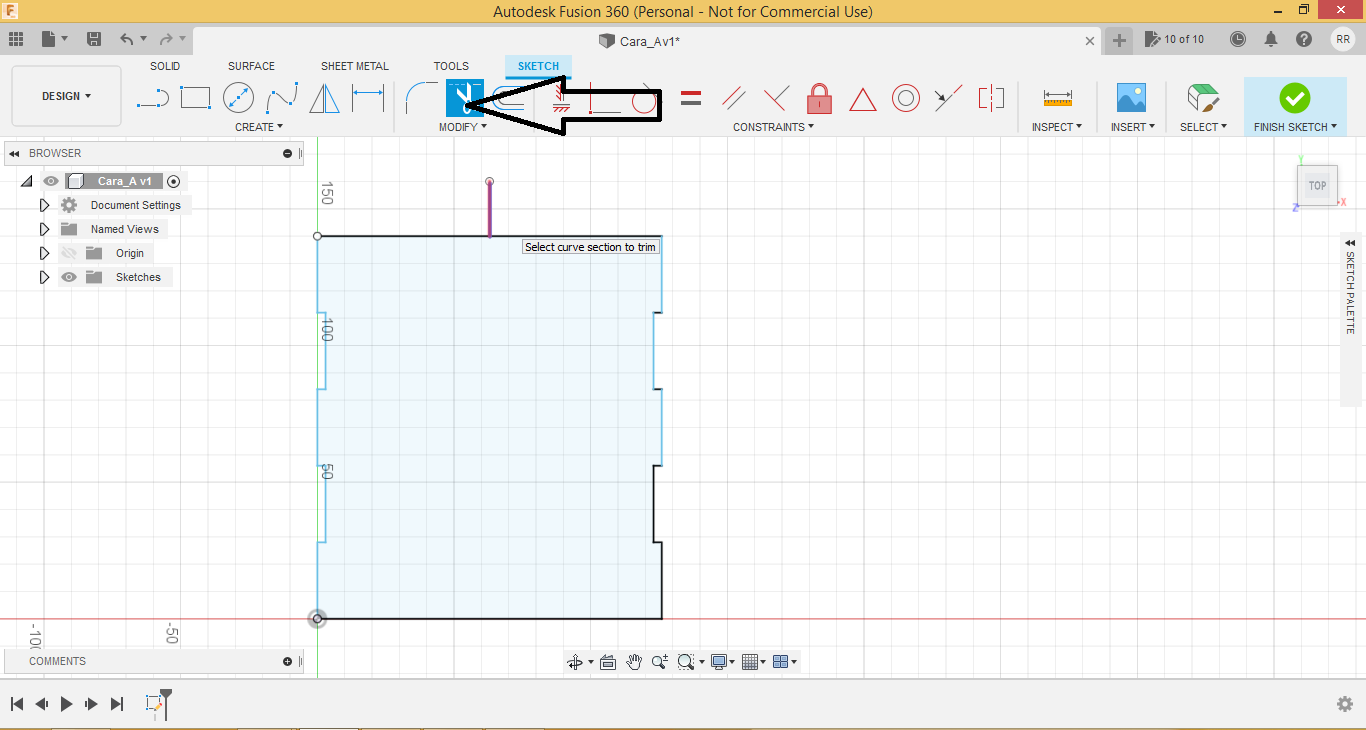
Task: Open a new design tab
Action: [x=1119, y=40]
